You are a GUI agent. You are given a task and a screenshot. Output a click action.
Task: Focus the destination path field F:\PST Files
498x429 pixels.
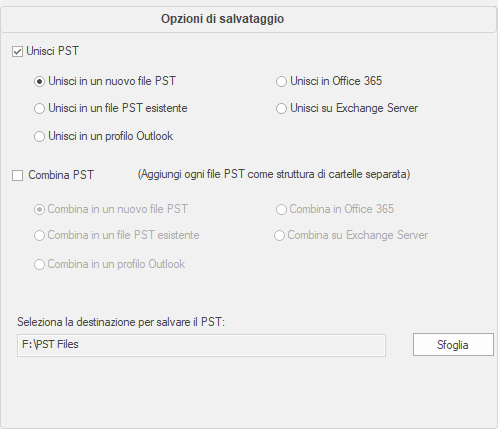click(201, 345)
